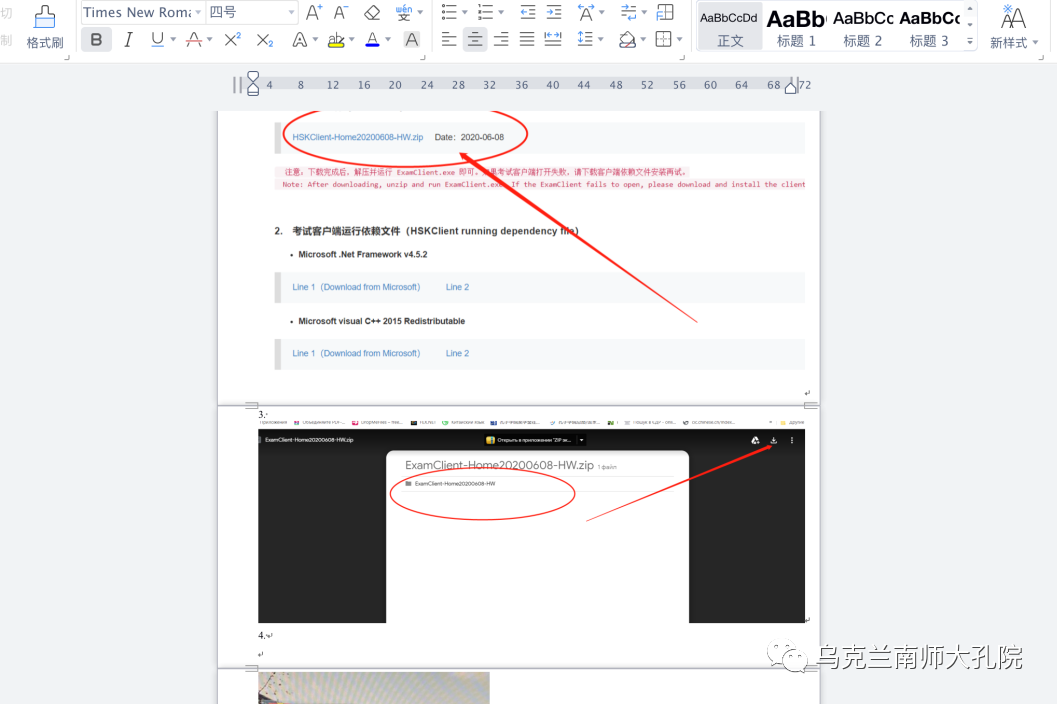
Task: Align text right
Action: (x=501, y=40)
